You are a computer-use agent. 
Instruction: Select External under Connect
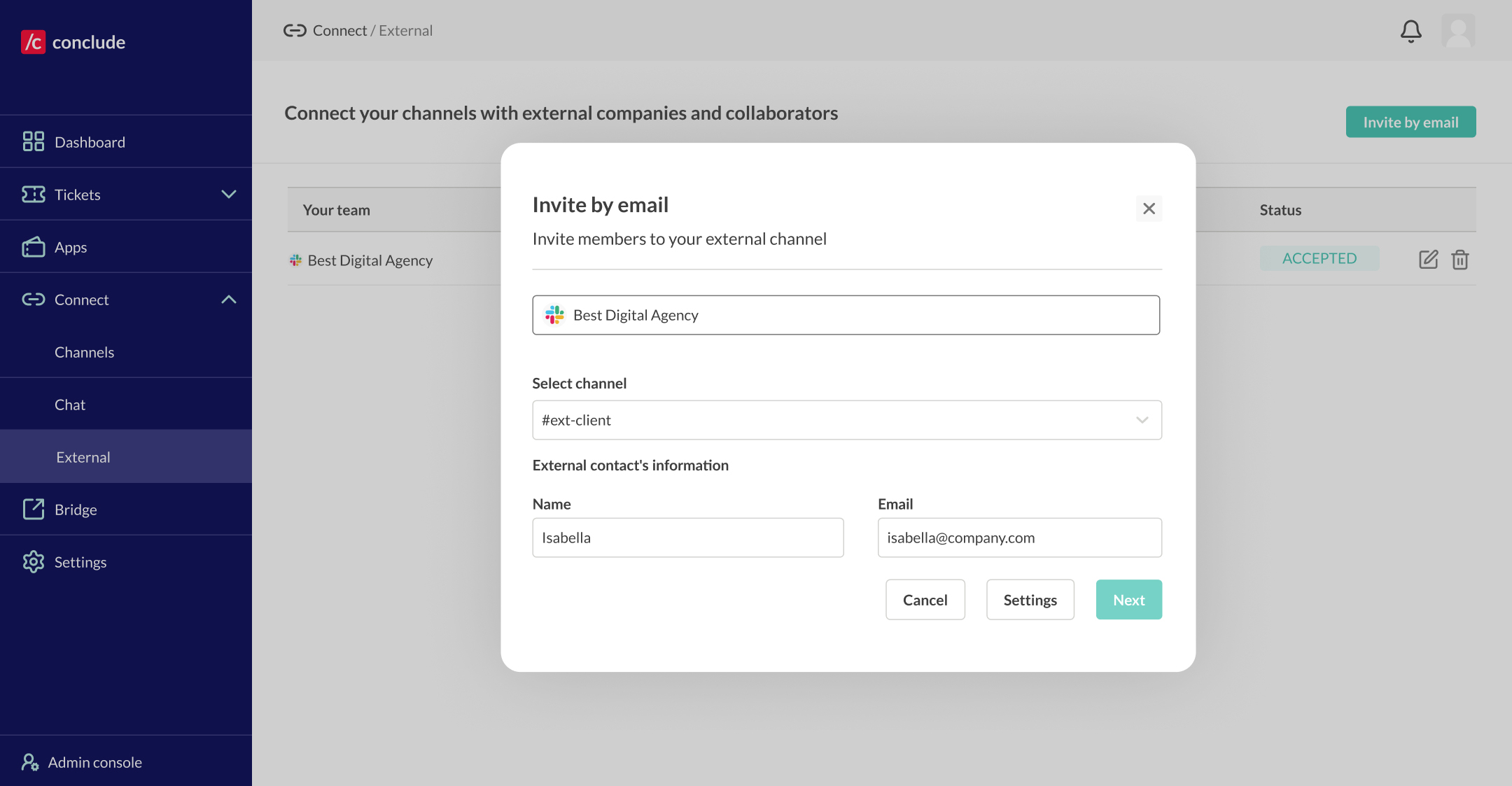[126, 457]
